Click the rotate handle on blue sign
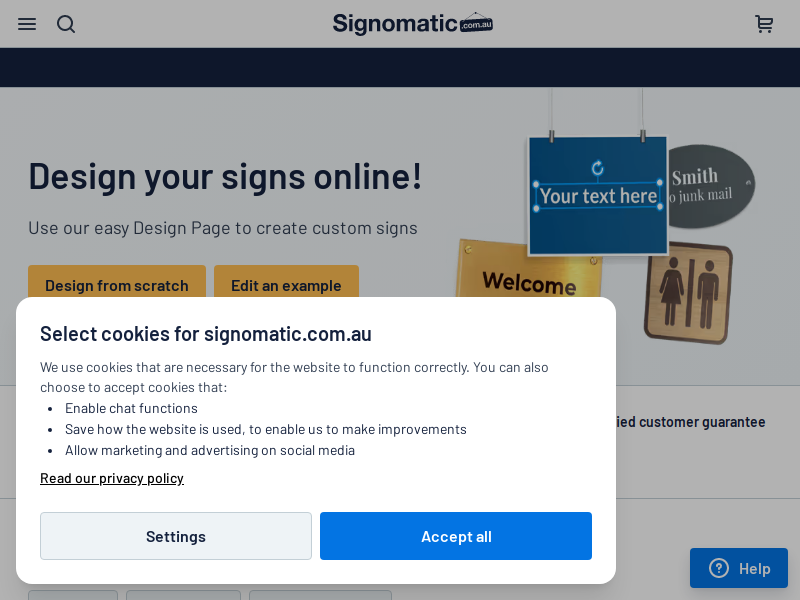 coord(597,168)
